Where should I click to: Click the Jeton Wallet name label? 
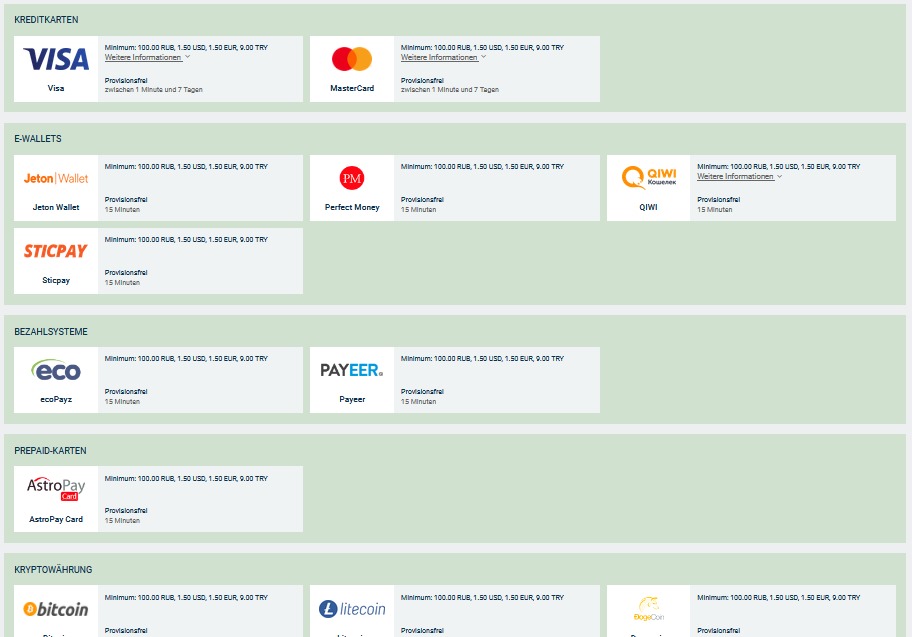pyautogui.click(x=56, y=207)
